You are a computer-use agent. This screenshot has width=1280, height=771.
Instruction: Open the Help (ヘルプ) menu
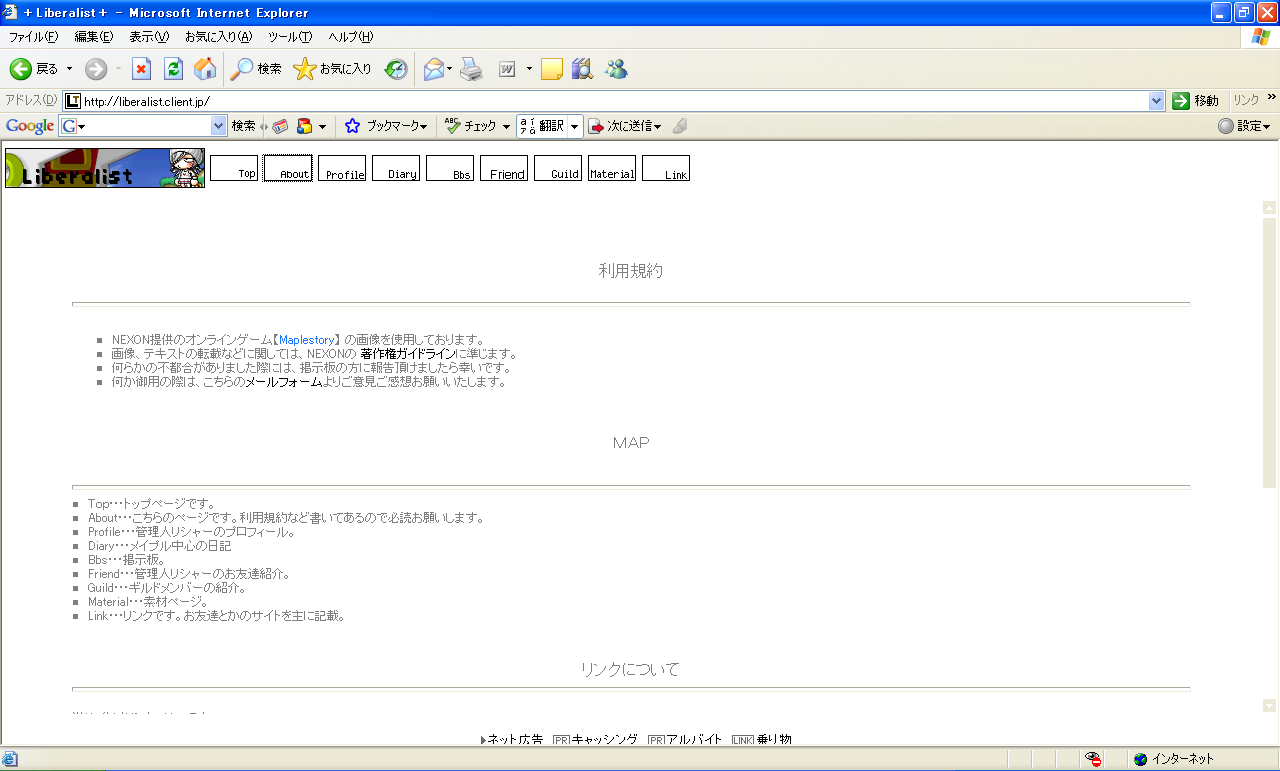[x=351, y=37]
